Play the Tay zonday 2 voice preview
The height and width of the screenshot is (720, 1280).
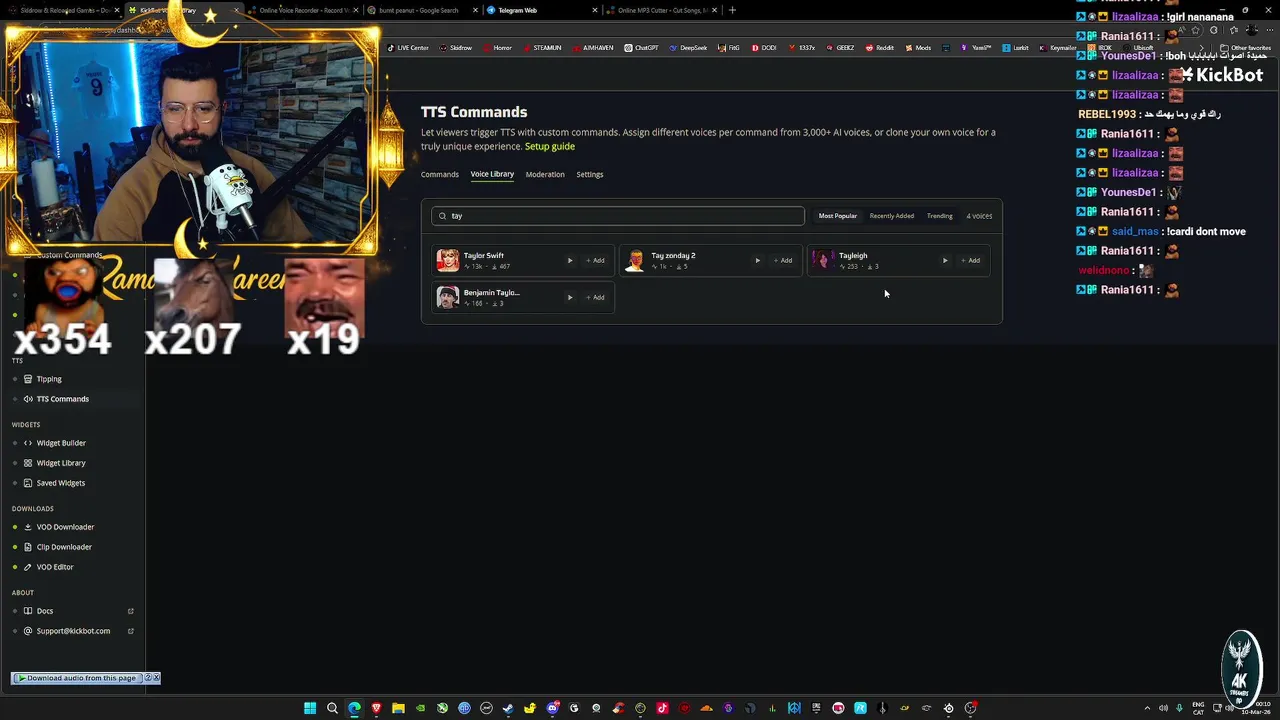click(757, 260)
